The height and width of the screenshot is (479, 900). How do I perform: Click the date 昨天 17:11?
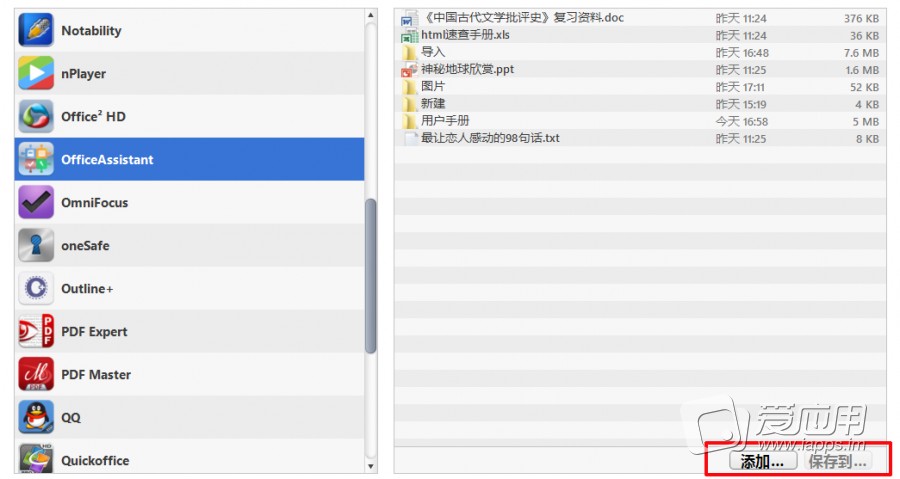740,87
